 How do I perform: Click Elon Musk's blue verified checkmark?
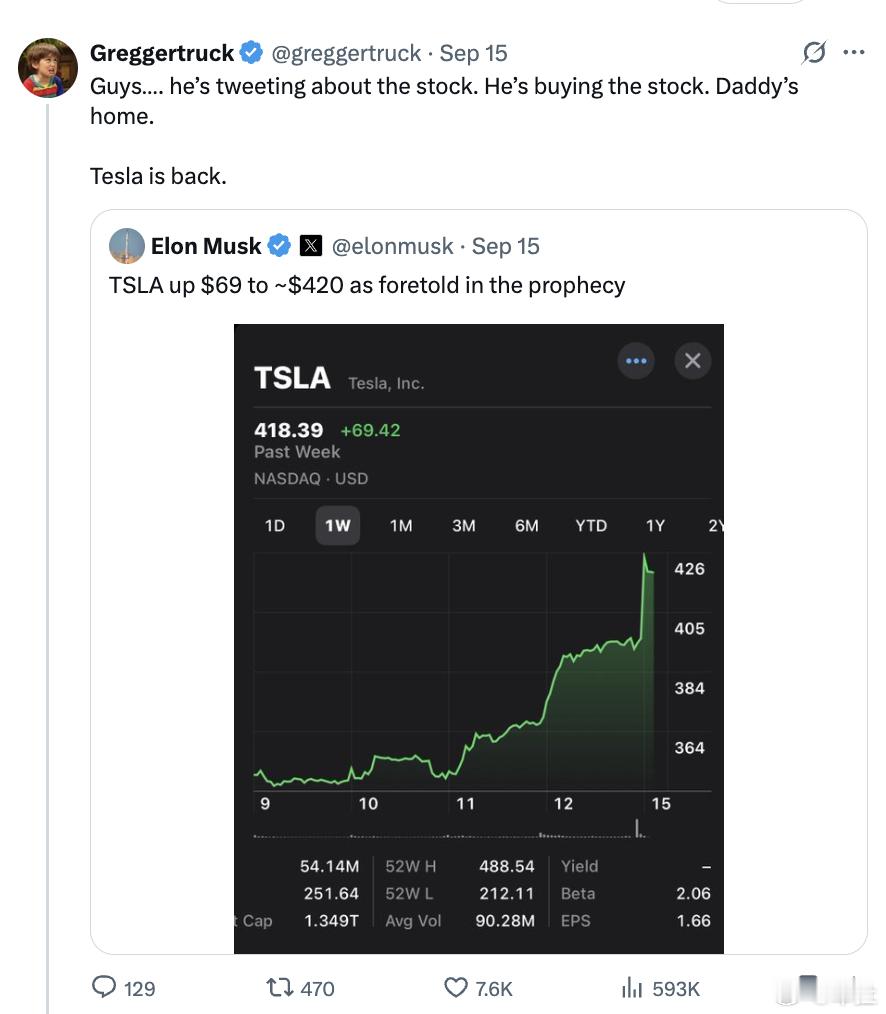(279, 246)
